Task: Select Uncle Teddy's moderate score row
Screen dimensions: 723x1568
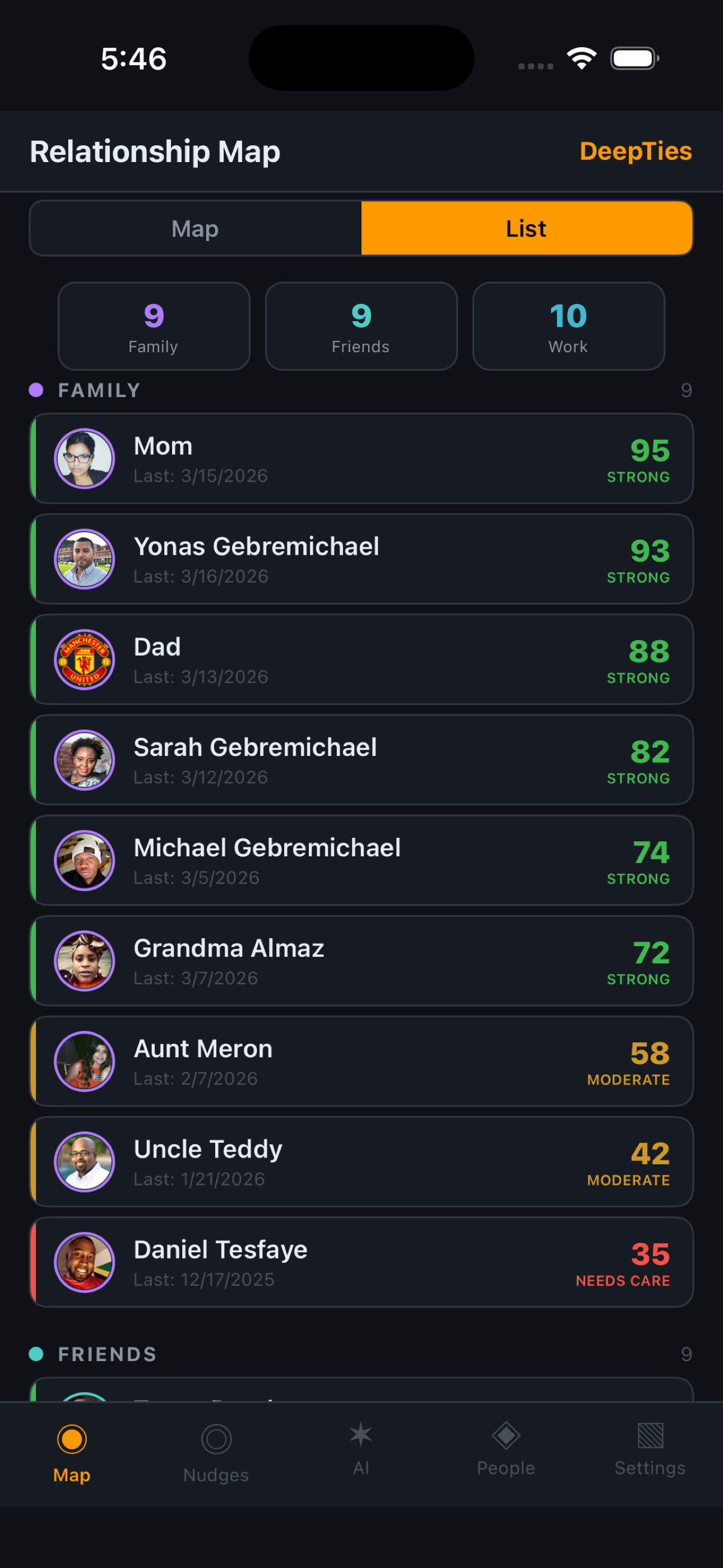Action: 361,1162
